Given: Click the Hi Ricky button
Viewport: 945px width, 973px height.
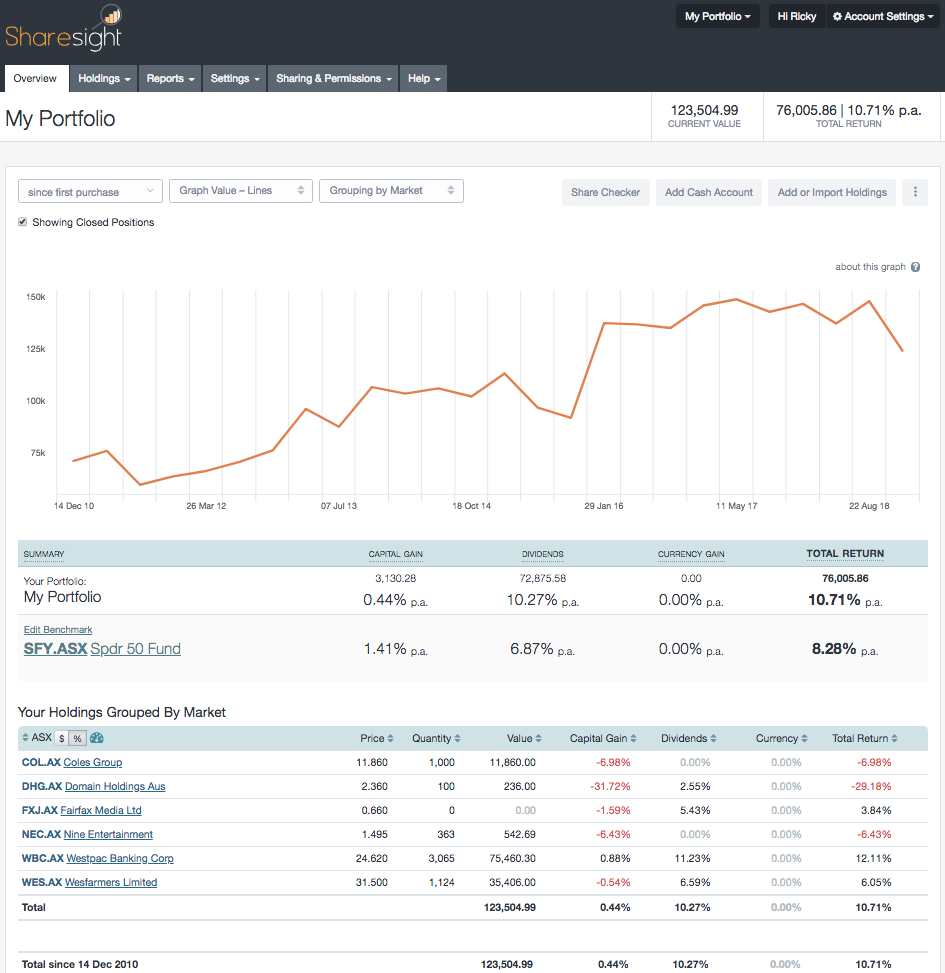Looking at the screenshot, I should pyautogui.click(x=797, y=16).
